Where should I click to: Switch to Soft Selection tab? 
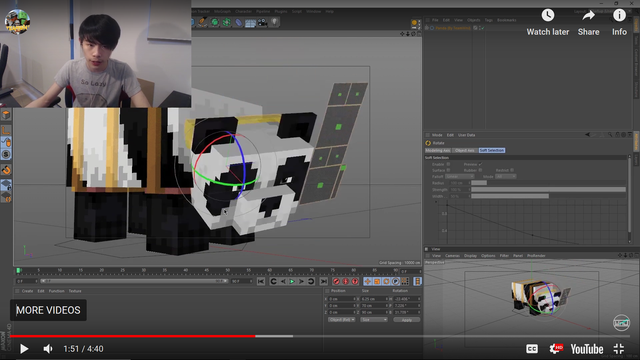pos(492,150)
